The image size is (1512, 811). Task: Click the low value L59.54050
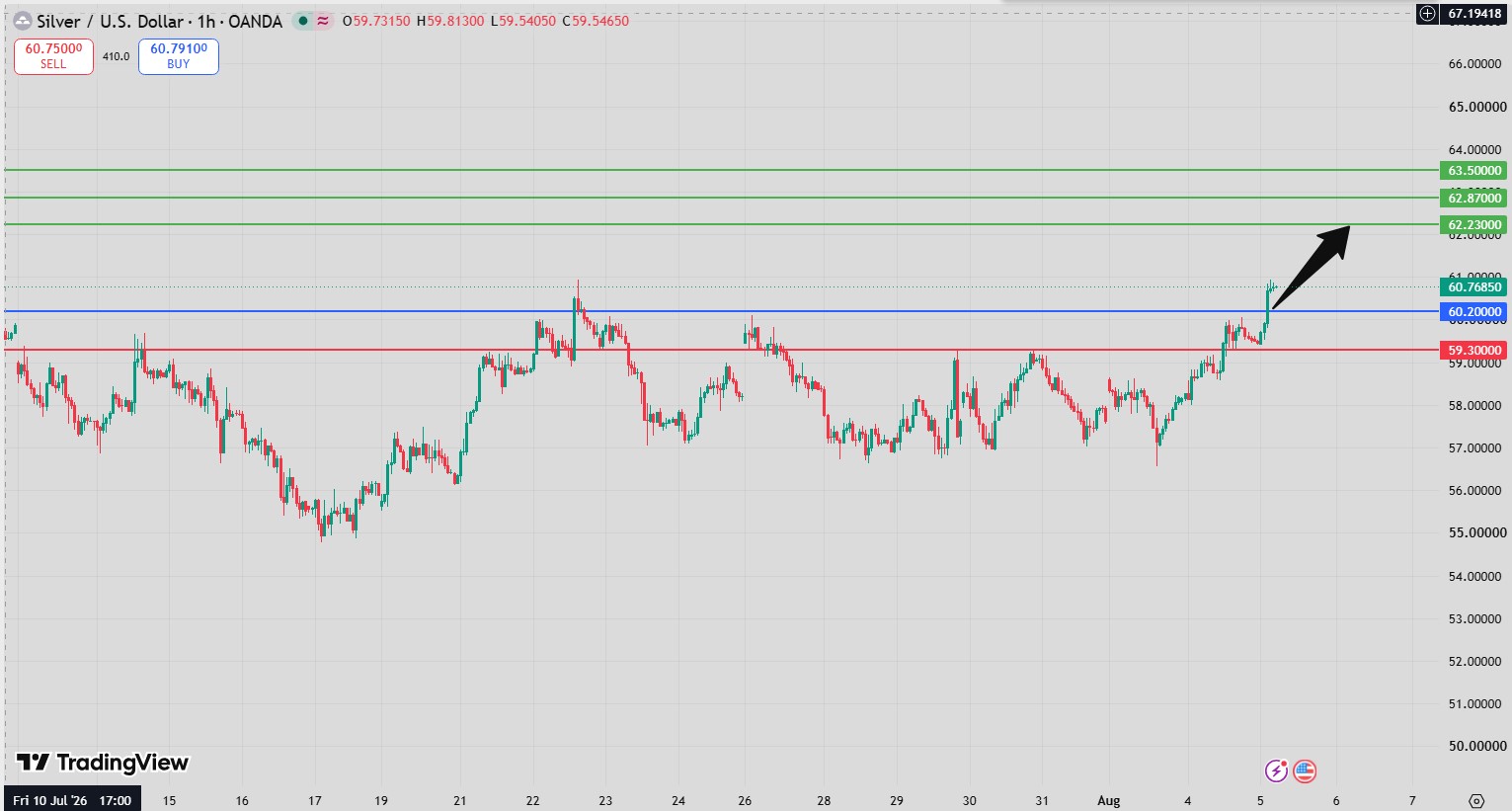pyautogui.click(x=523, y=21)
